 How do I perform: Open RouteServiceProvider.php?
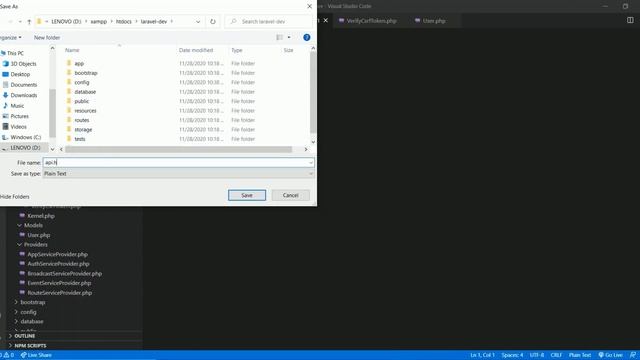point(60,293)
